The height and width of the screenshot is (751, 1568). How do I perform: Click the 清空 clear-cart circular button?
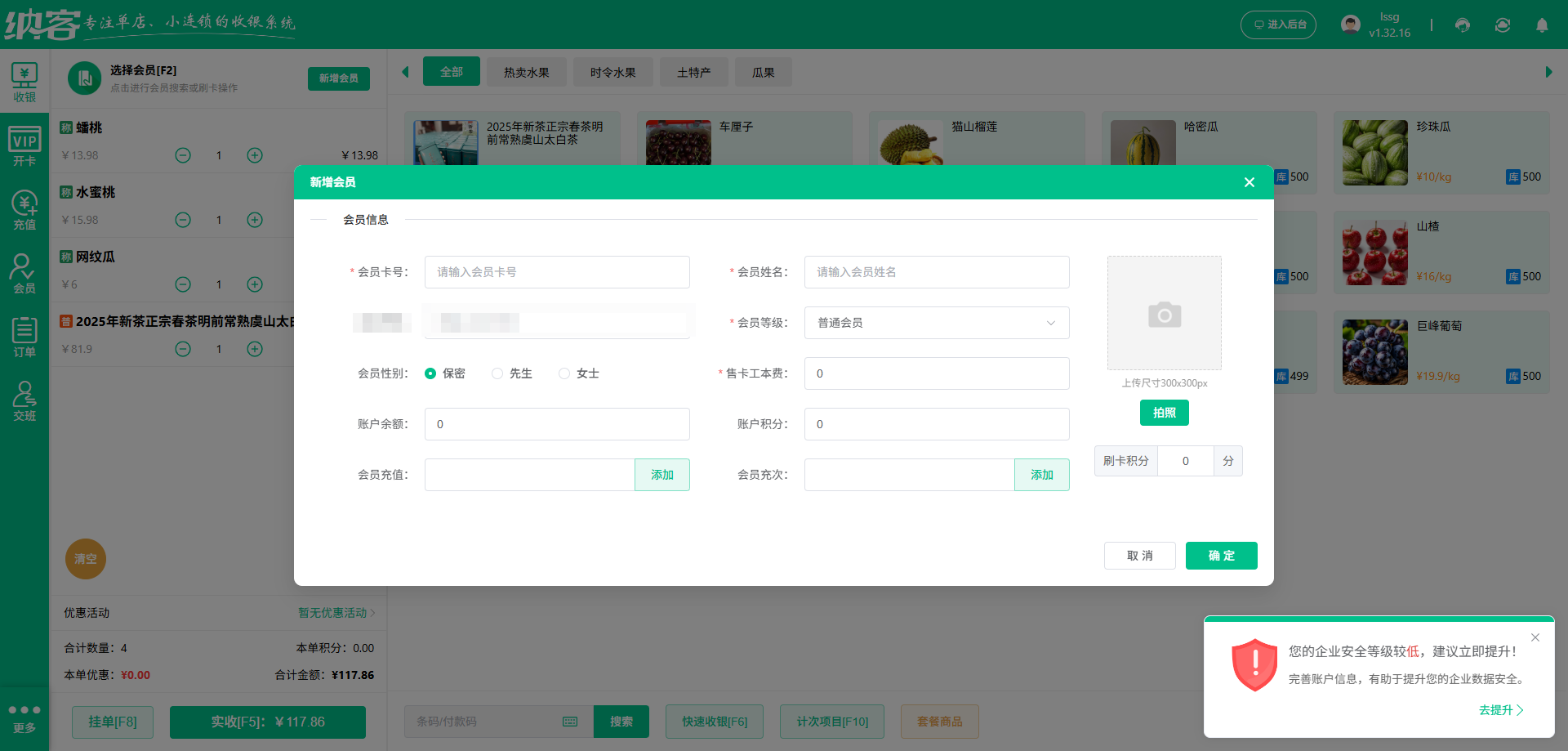pyautogui.click(x=85, y=559)
